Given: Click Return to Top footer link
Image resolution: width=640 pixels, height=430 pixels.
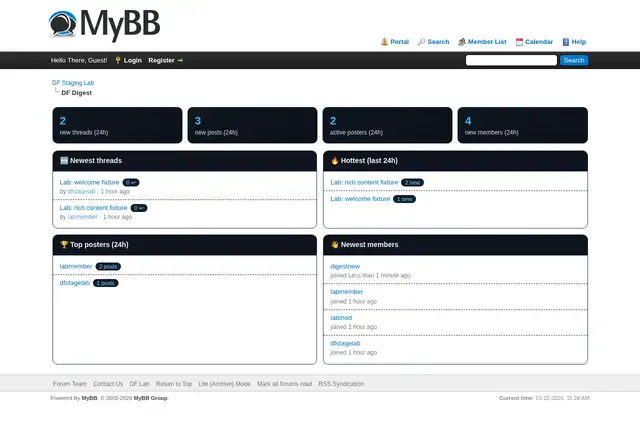Looking at the screenshot, I should point(174,384).
